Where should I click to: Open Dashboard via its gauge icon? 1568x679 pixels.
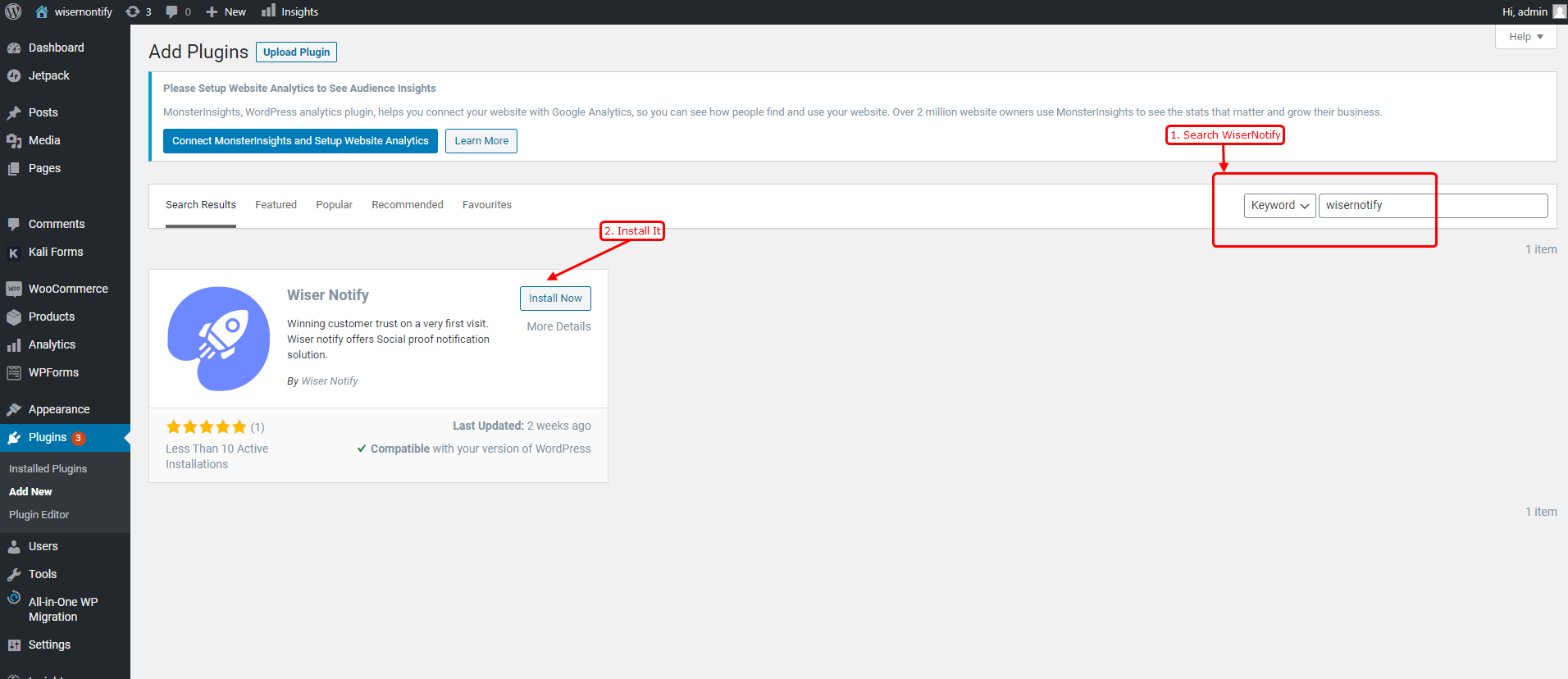(x=14, y=48)
